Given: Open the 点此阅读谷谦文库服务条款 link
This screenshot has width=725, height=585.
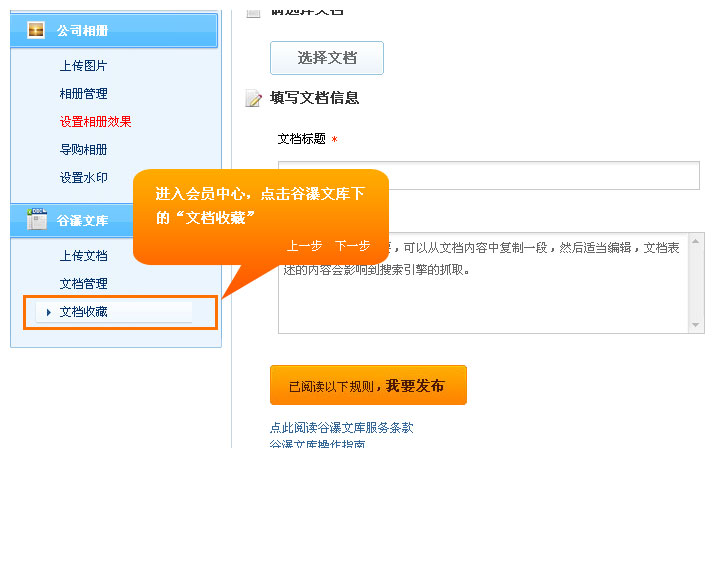Looking at the screenshot, I should [x=341, y=427].
